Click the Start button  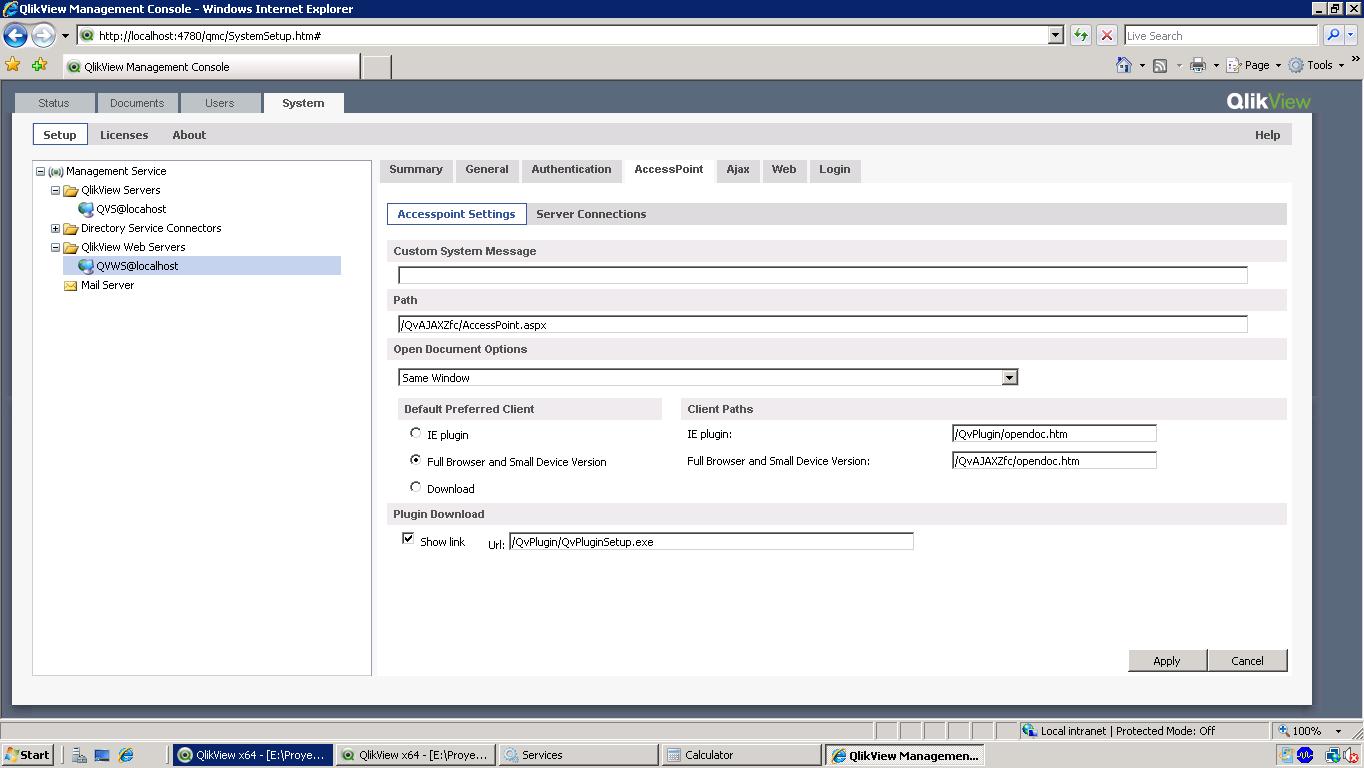[x=27, y=755]
